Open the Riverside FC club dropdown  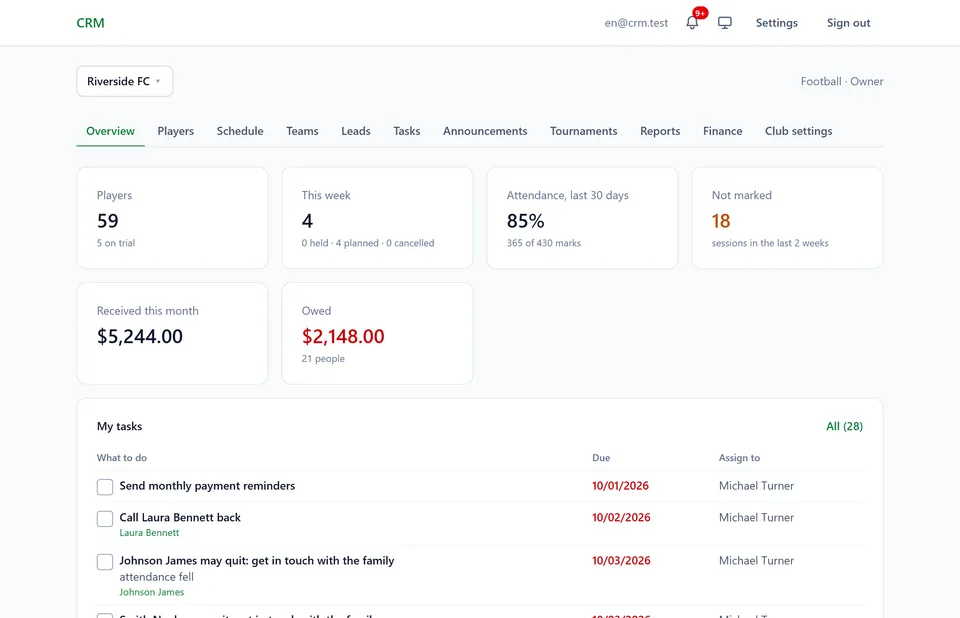coord(125,81)
